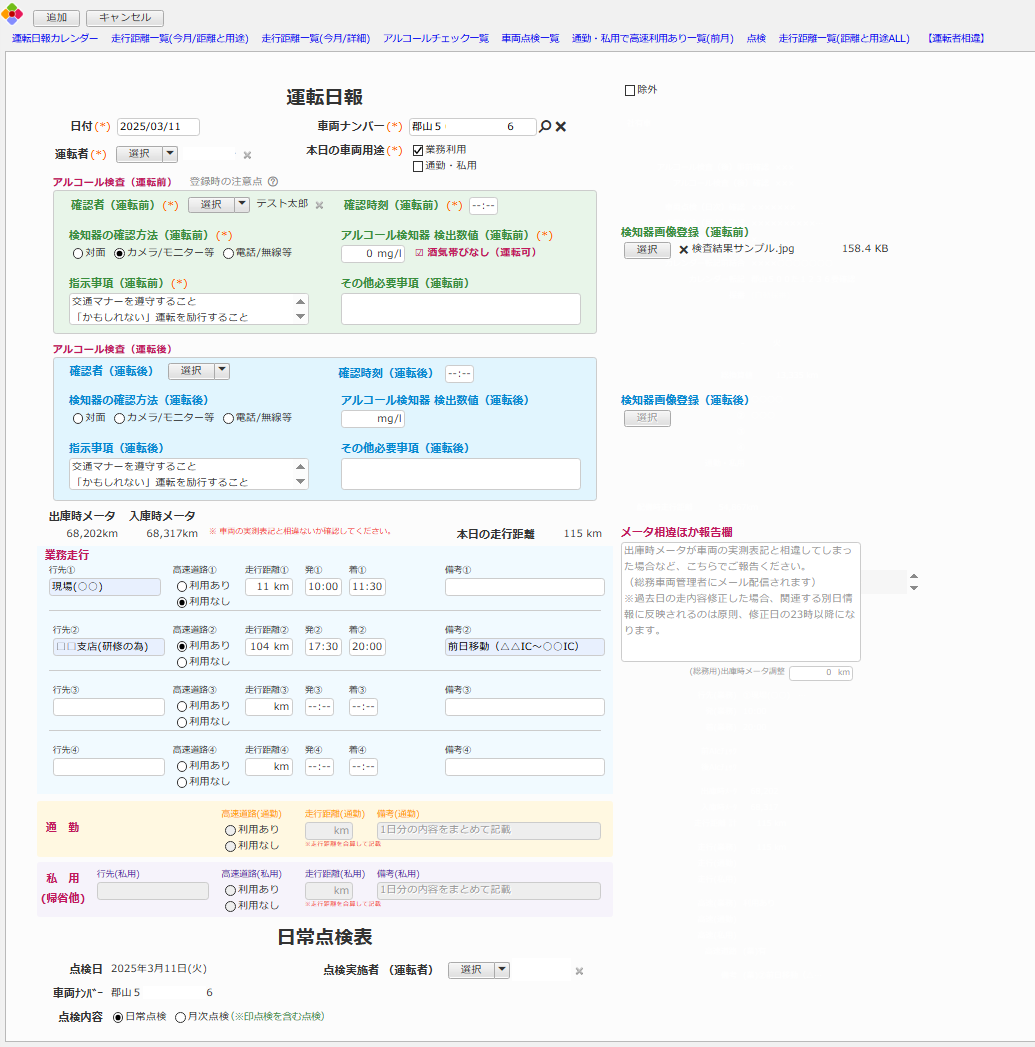Click the vehicle number search magnifier icon
1035x1047 pixels.
click(545, 127)
